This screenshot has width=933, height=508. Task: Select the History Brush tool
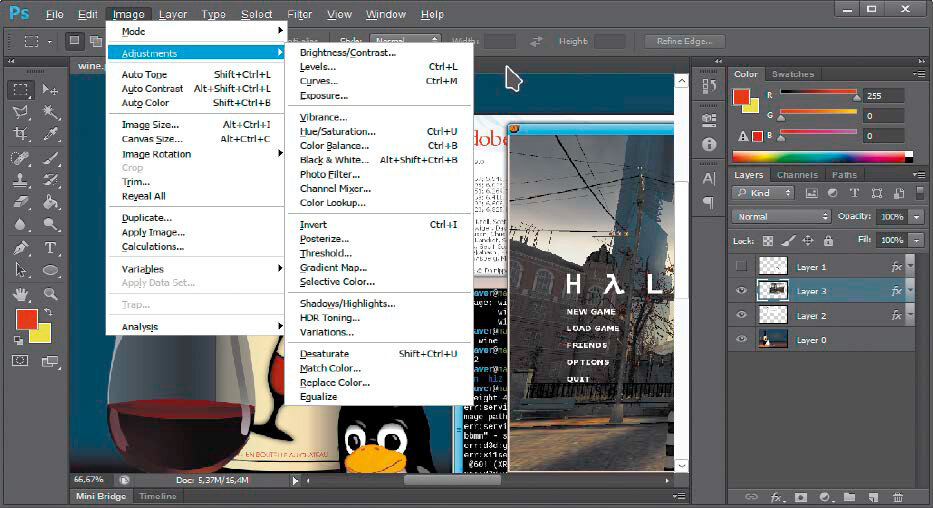coord(51,180)
